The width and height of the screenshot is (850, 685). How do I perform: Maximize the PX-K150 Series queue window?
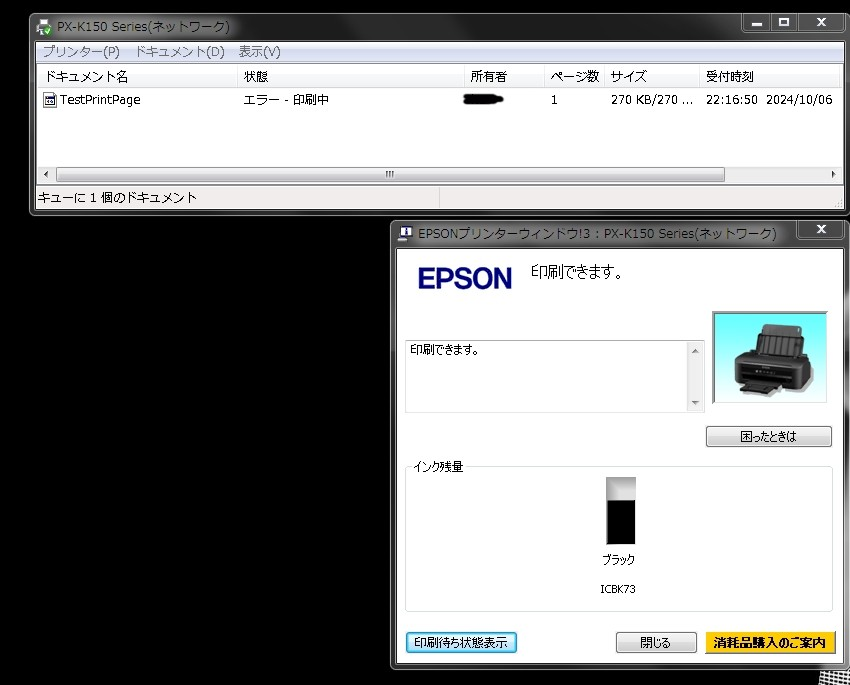pyautogui.click(x=784, y=23)
